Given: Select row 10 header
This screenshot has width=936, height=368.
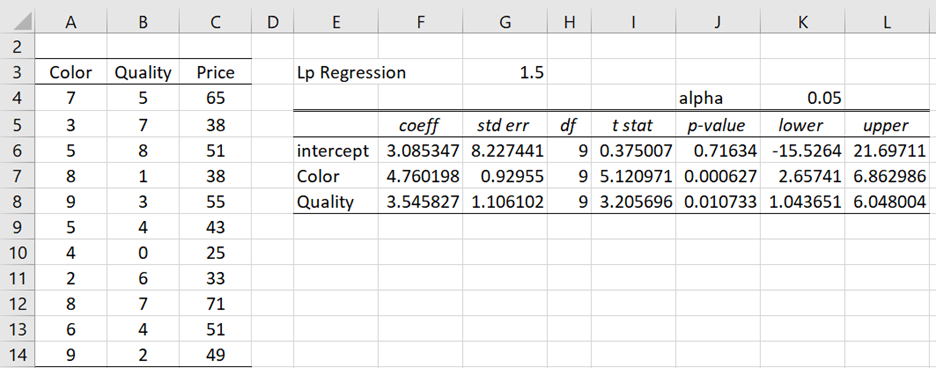Looking at the screenshot, I should 17,253.
